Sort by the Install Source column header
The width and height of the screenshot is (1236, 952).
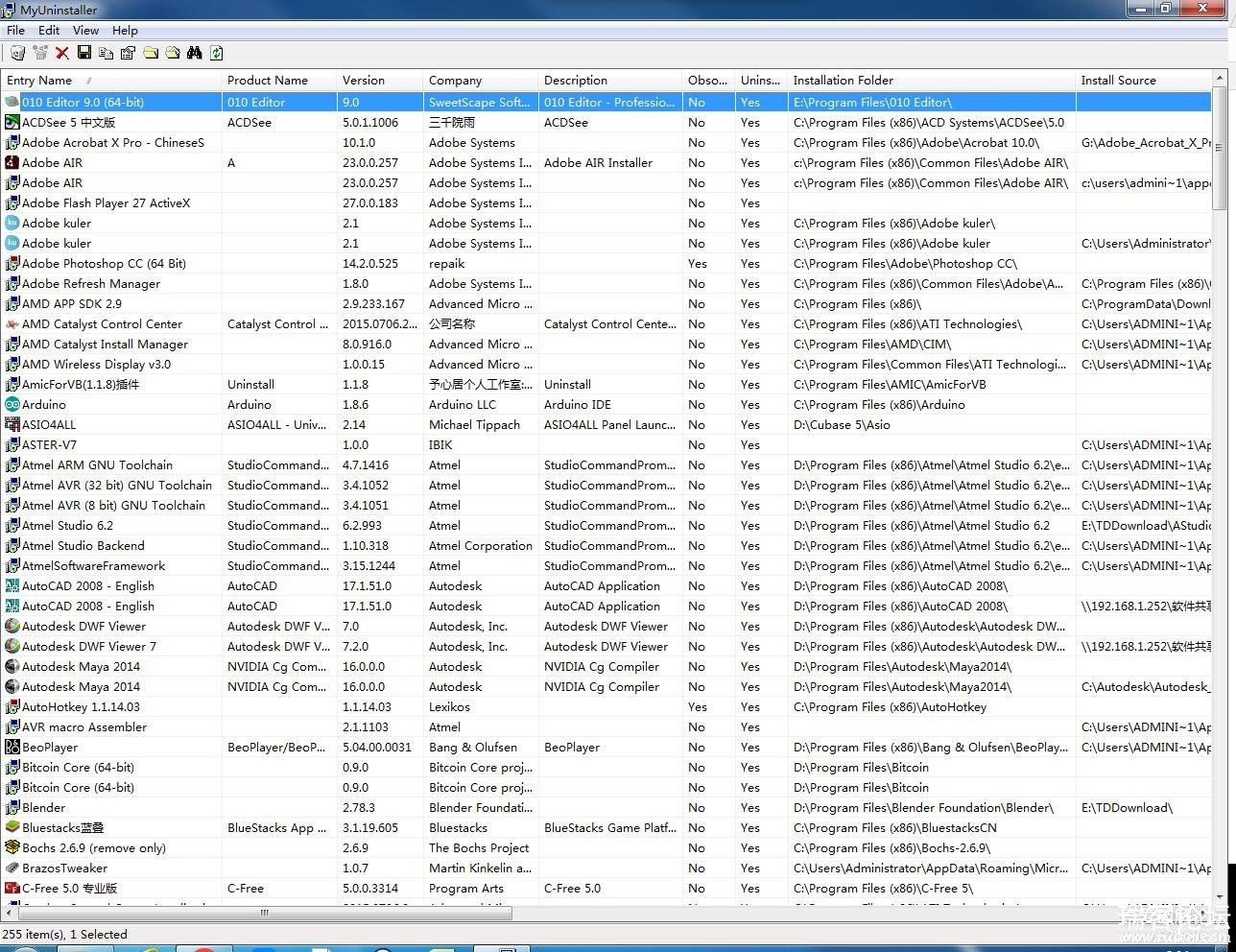(1144, 81)
